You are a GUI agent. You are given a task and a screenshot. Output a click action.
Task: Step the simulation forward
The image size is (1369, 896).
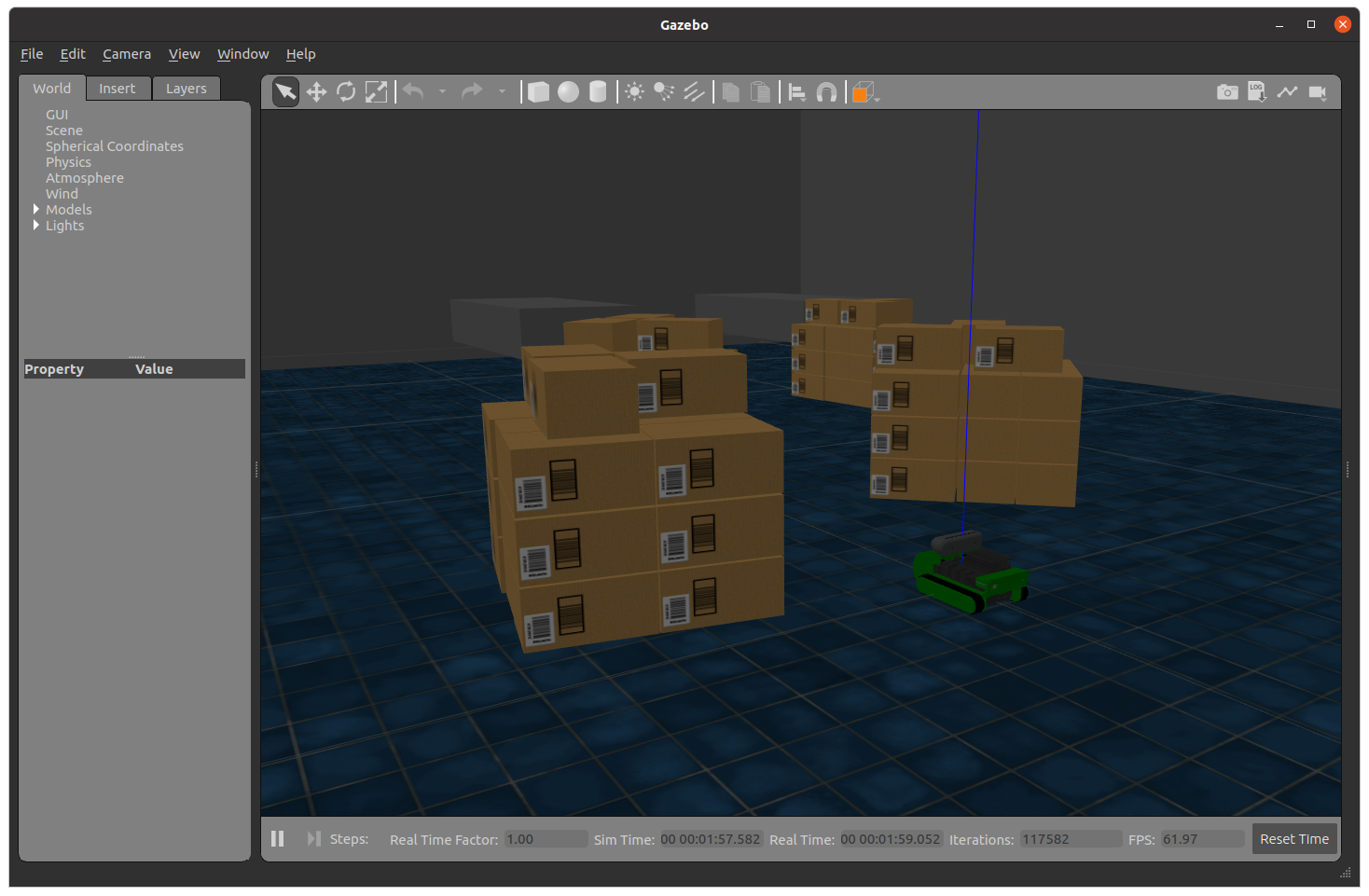point(314,838)
